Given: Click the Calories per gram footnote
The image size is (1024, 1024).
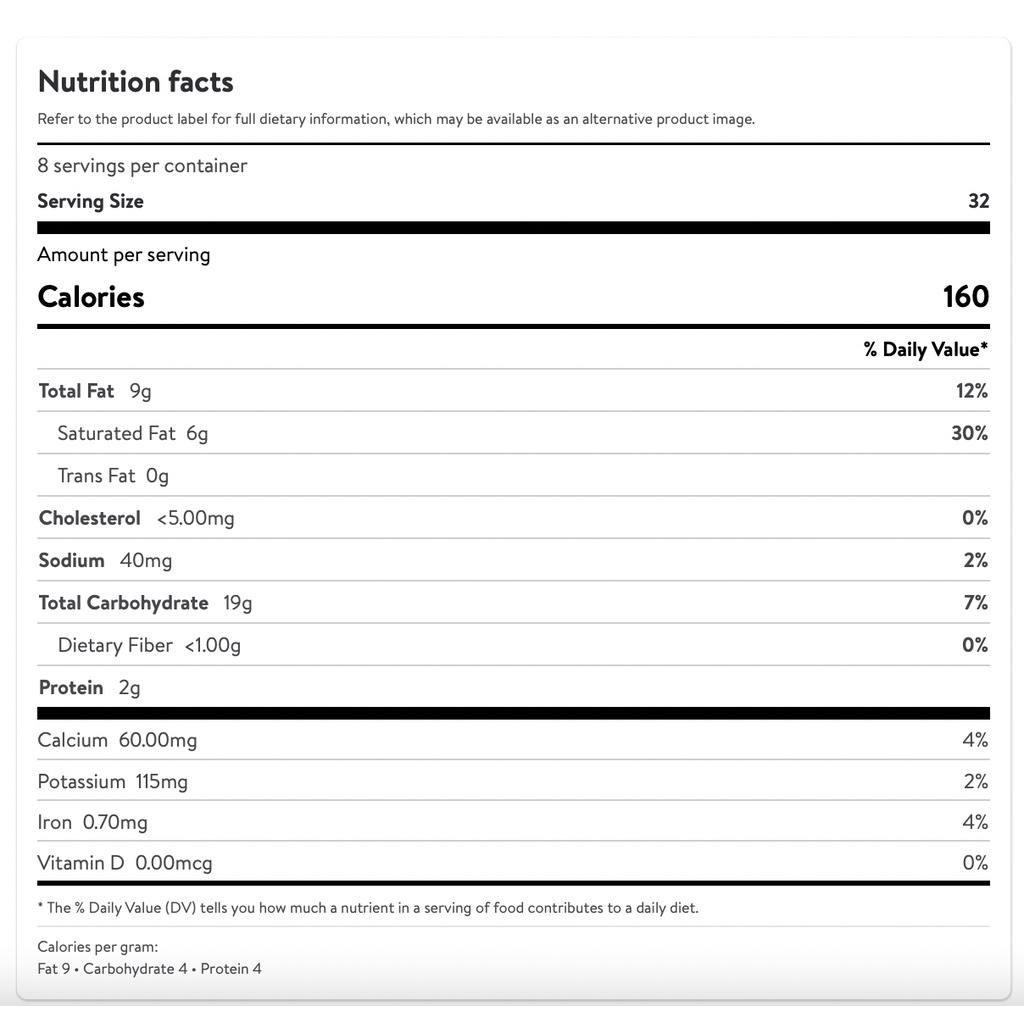Looking at the screenshot, I should pyautogui.click(x=98, y=947).
